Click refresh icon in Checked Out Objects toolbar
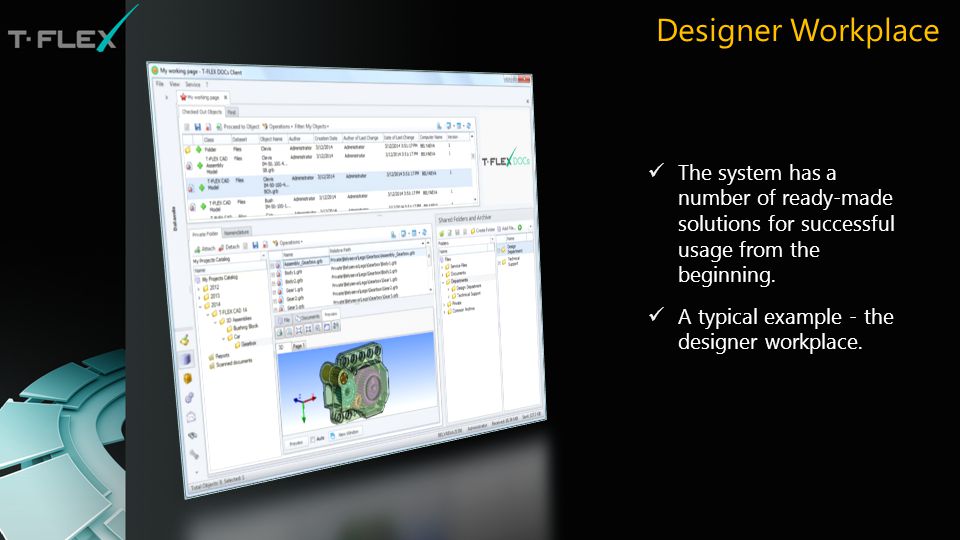 click(469, 126)
